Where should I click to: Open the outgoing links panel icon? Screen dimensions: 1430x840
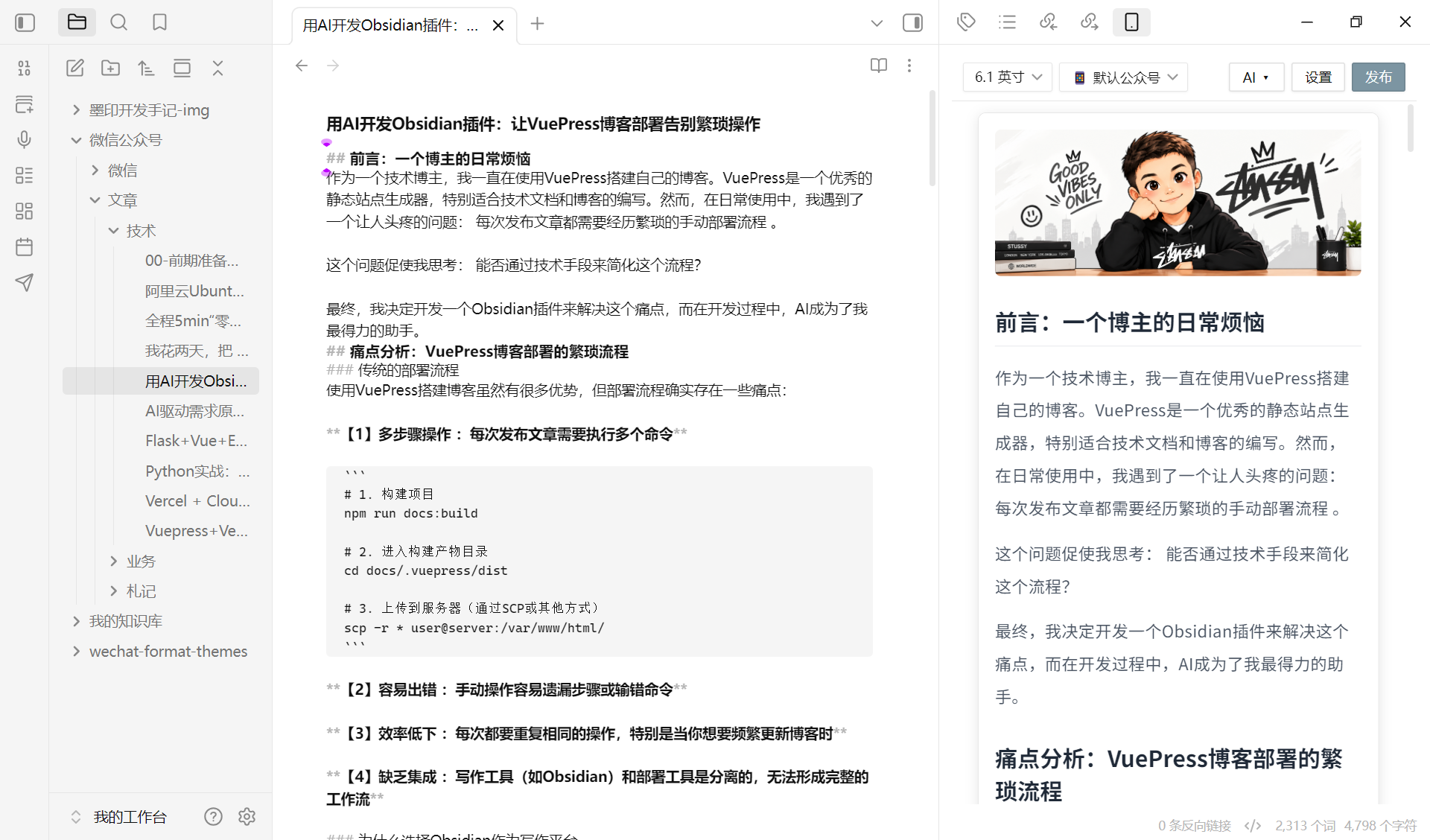(1089, 22)
